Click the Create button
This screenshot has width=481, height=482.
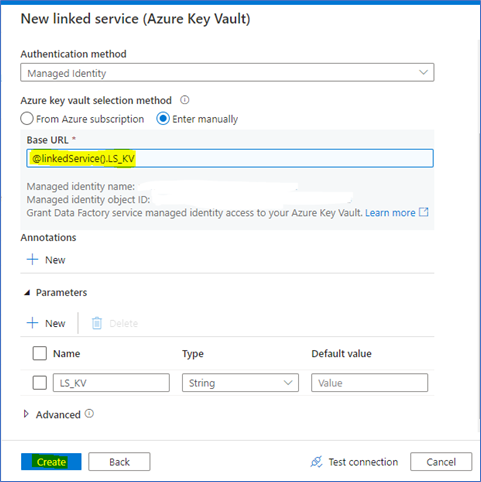51,462
